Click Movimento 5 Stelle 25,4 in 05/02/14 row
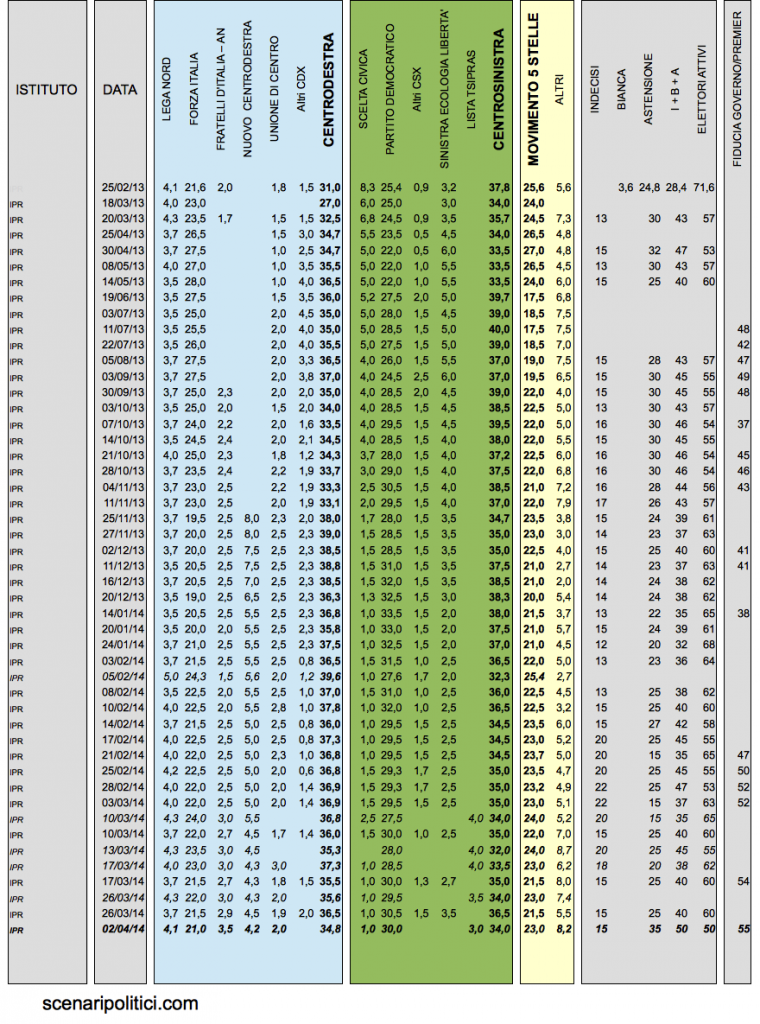This screenshot has height=1024, width=760. [533, 677]
